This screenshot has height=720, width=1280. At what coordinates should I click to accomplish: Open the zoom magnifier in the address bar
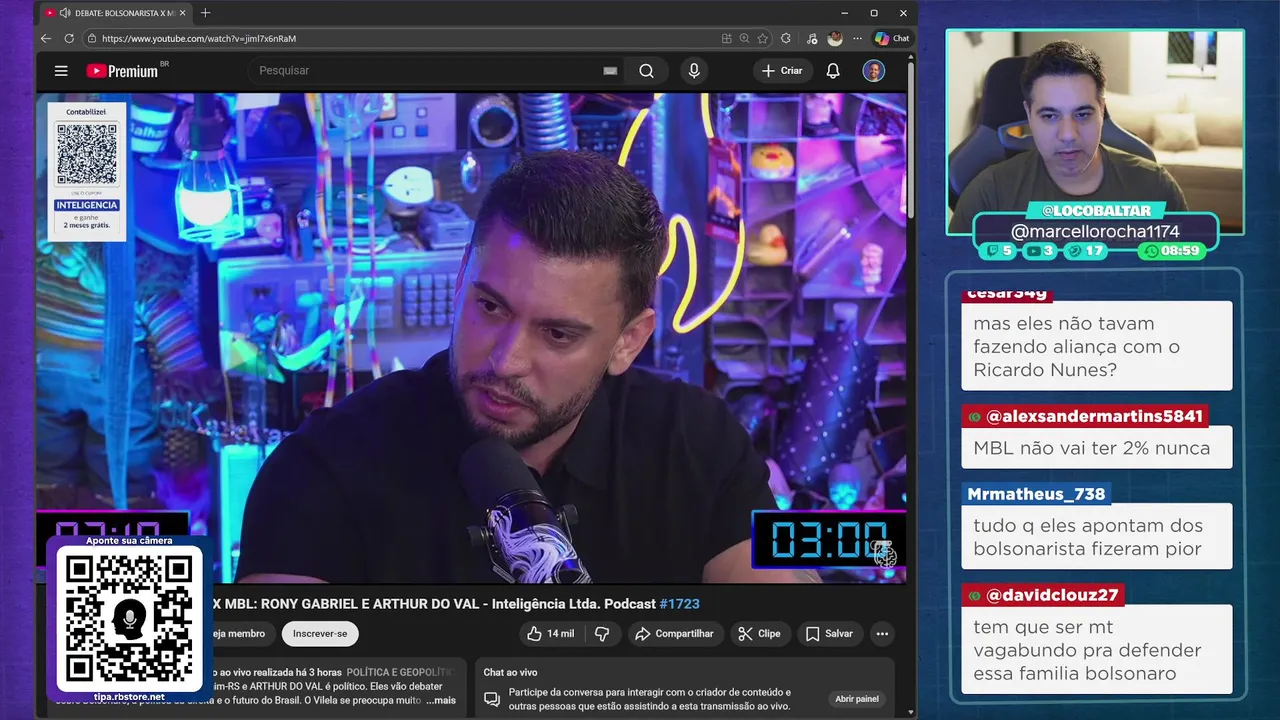click(x=745, y=38)
